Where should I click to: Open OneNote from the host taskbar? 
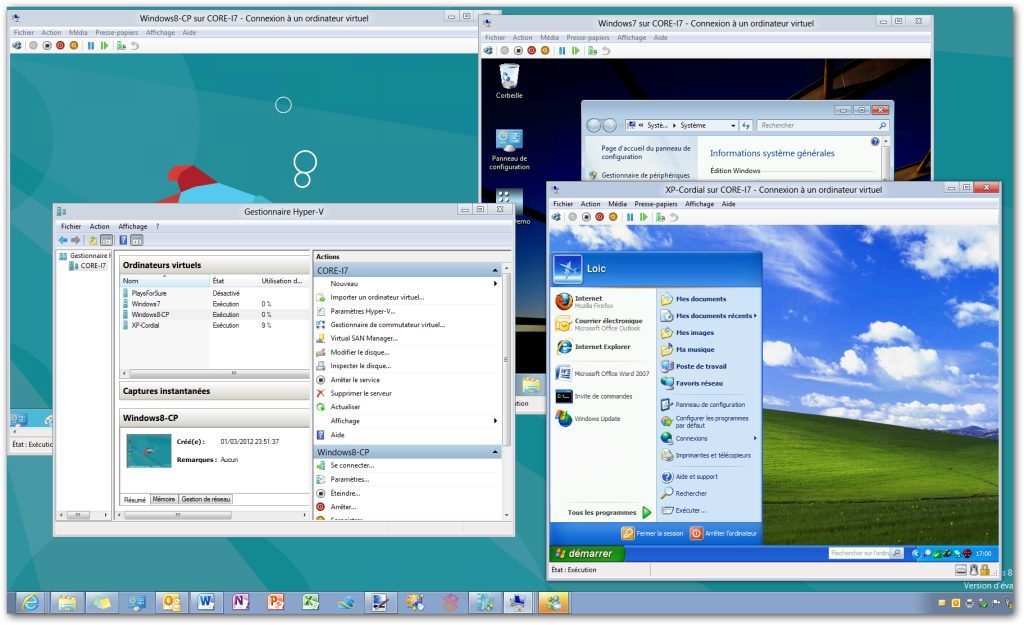click(x=240, y=603)
